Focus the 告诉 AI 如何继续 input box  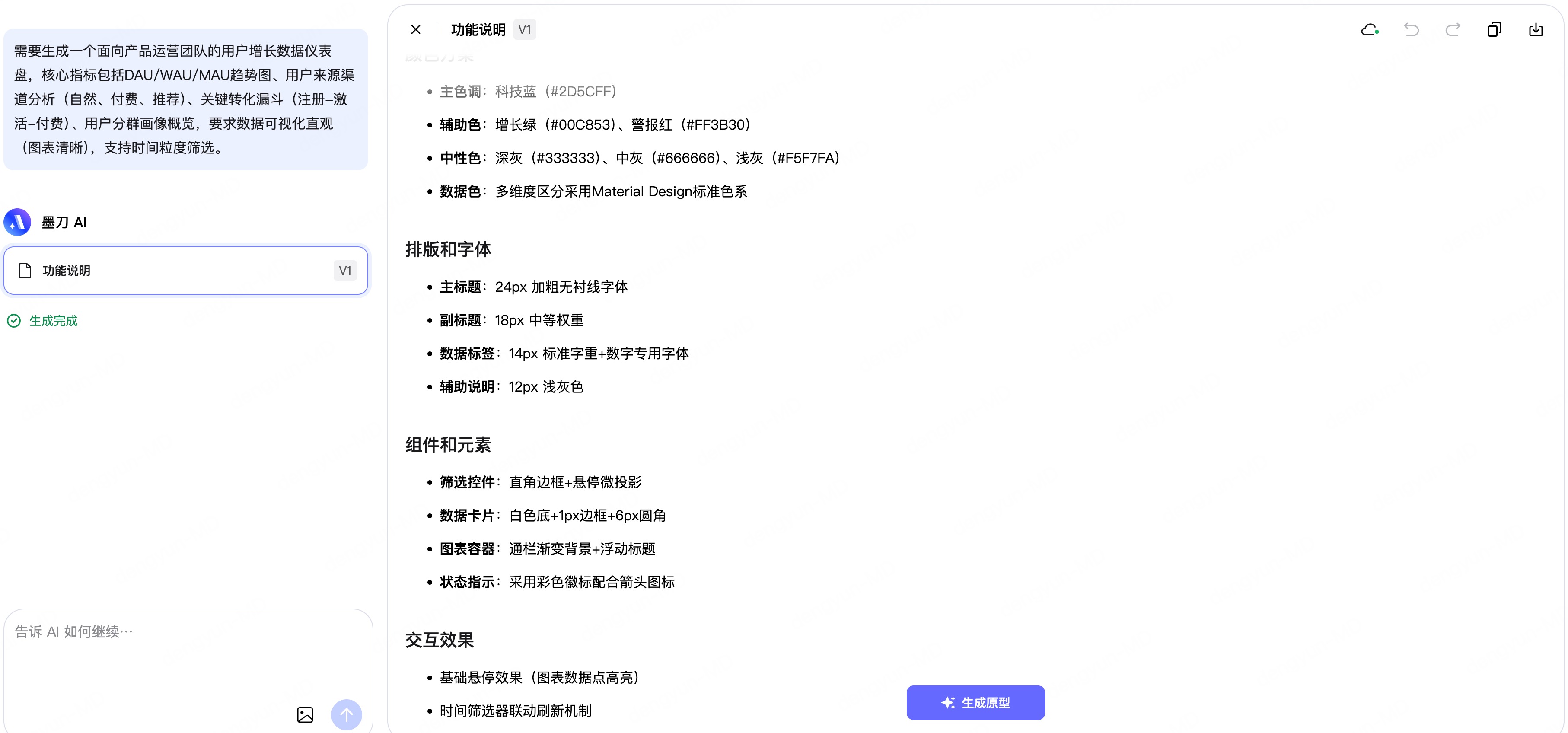point(188,632)
